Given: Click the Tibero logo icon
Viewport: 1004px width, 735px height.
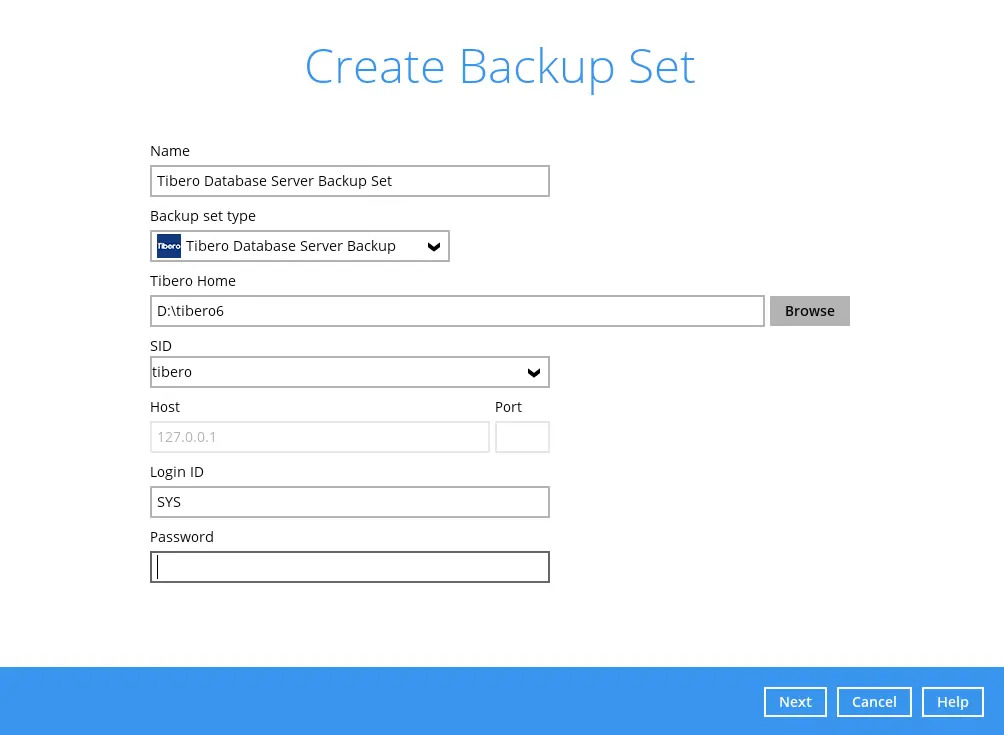Looking at the screenshot, I should point(169,246).
